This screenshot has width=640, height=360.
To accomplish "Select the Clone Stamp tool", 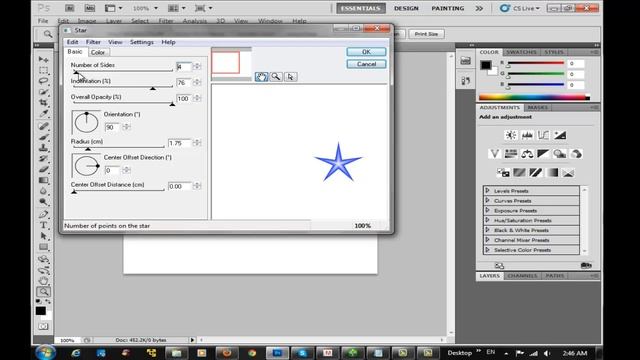I will coord(43,147).
